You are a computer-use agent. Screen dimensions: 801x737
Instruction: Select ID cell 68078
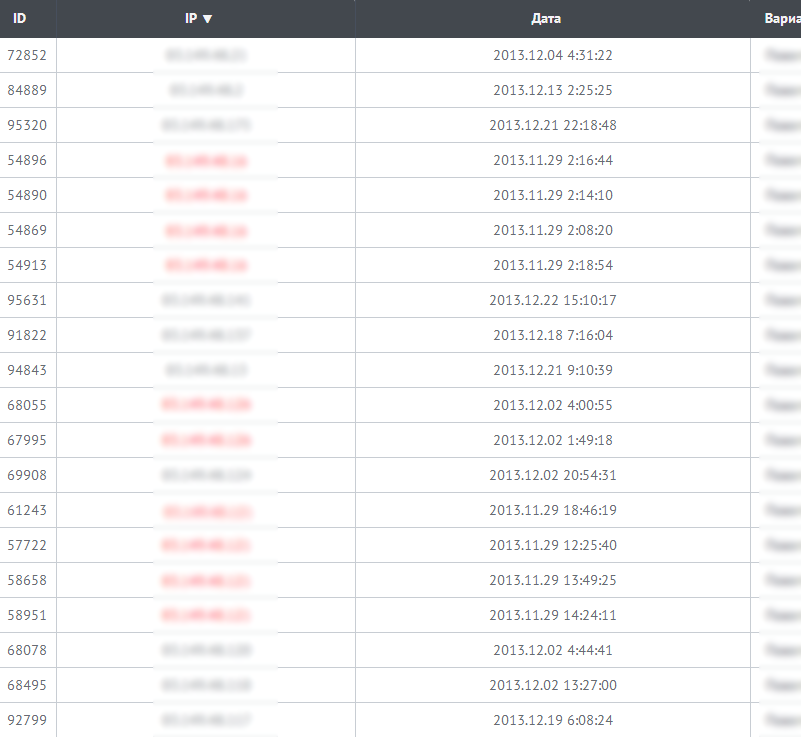(27, 650)
